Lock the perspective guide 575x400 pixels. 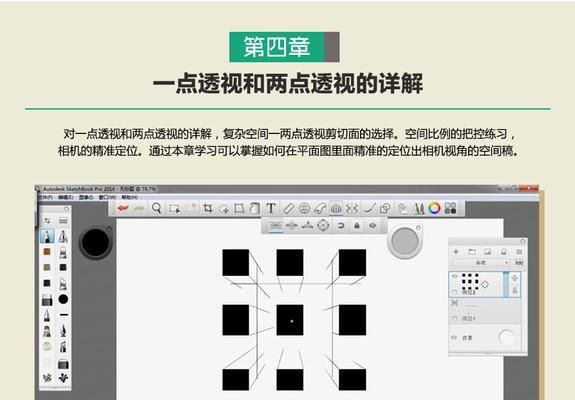click(356, 225)
